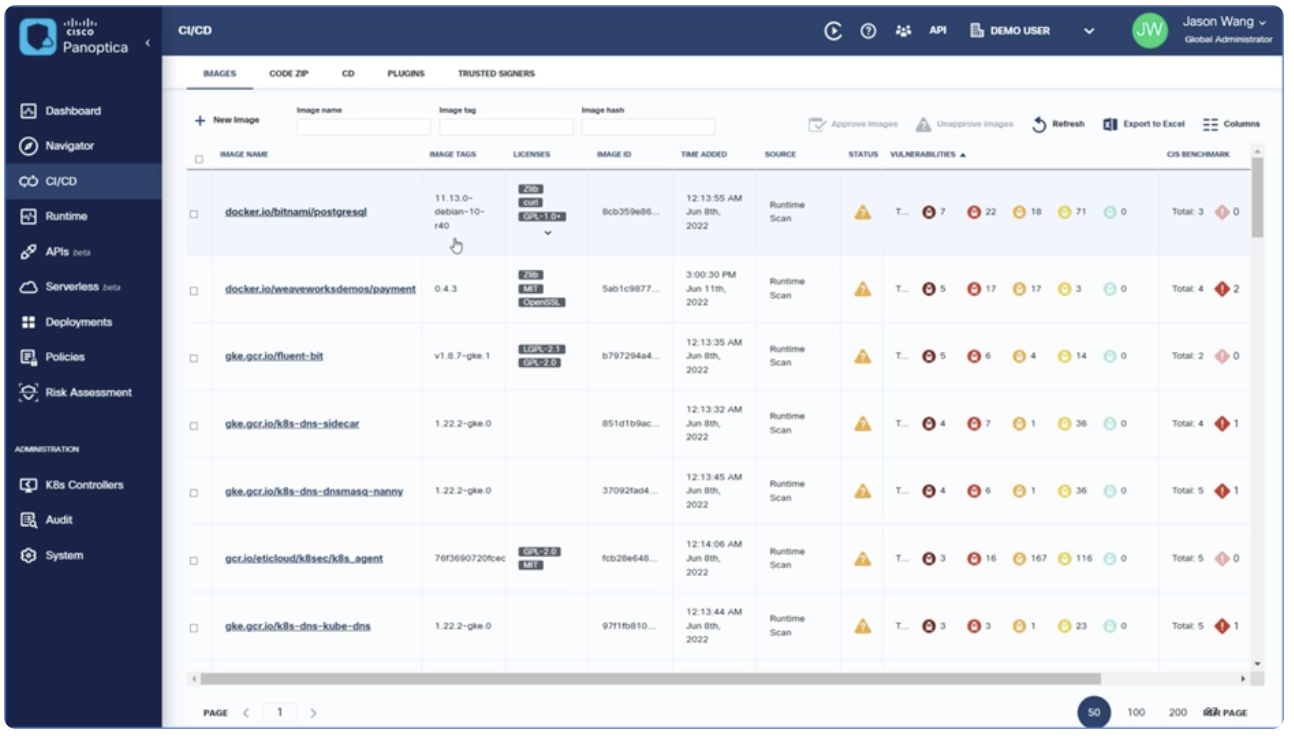Click the K8s Controllers icon

[28, 485]
